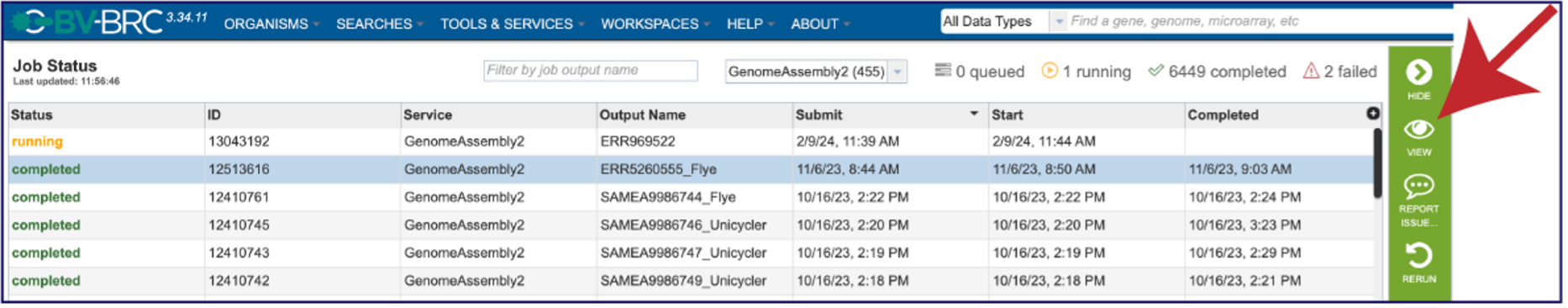Click the Submit column sort arrow
The width and height of the screenshot is (1568, 308).
[x=974, y=114]
